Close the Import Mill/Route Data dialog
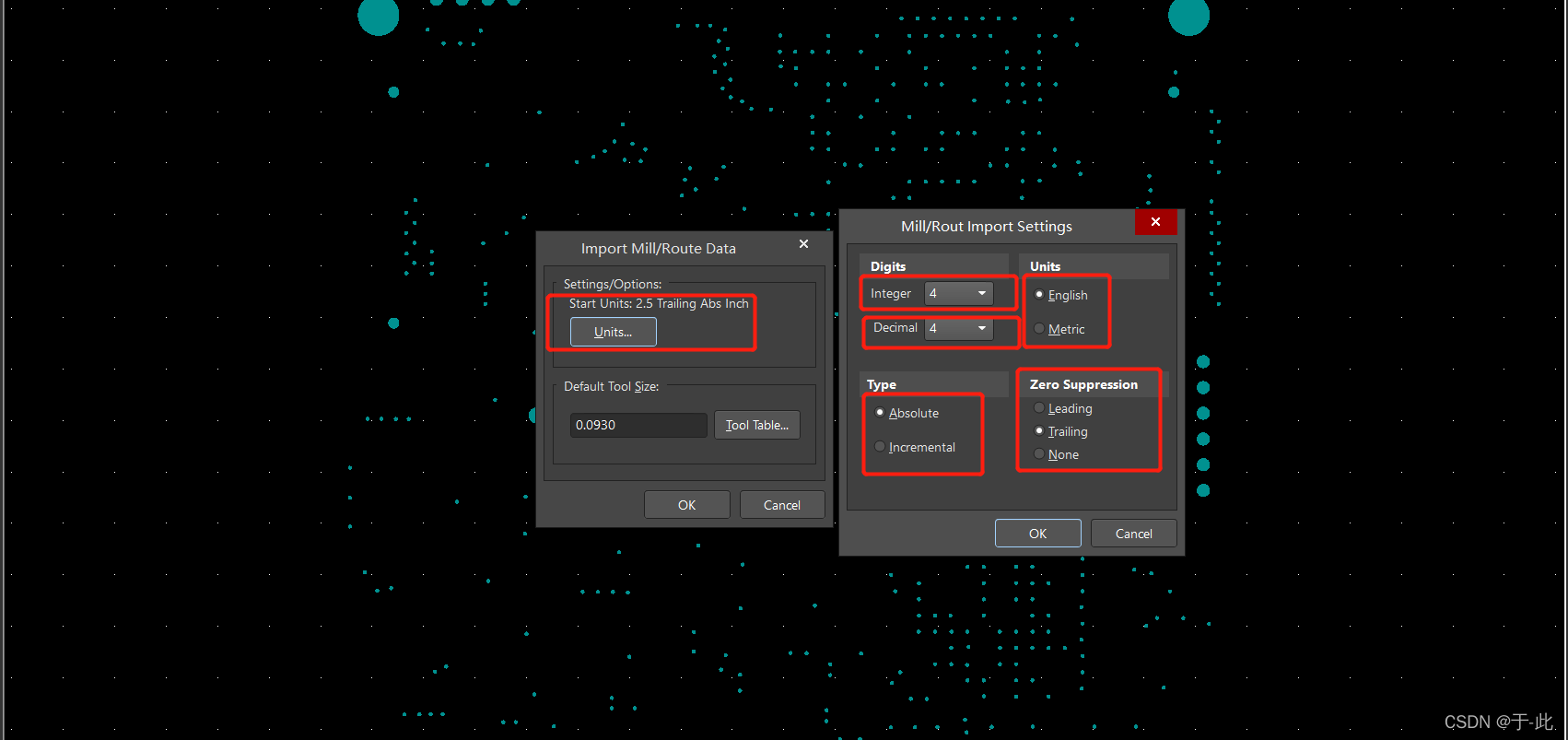 (x=804, y=244)
